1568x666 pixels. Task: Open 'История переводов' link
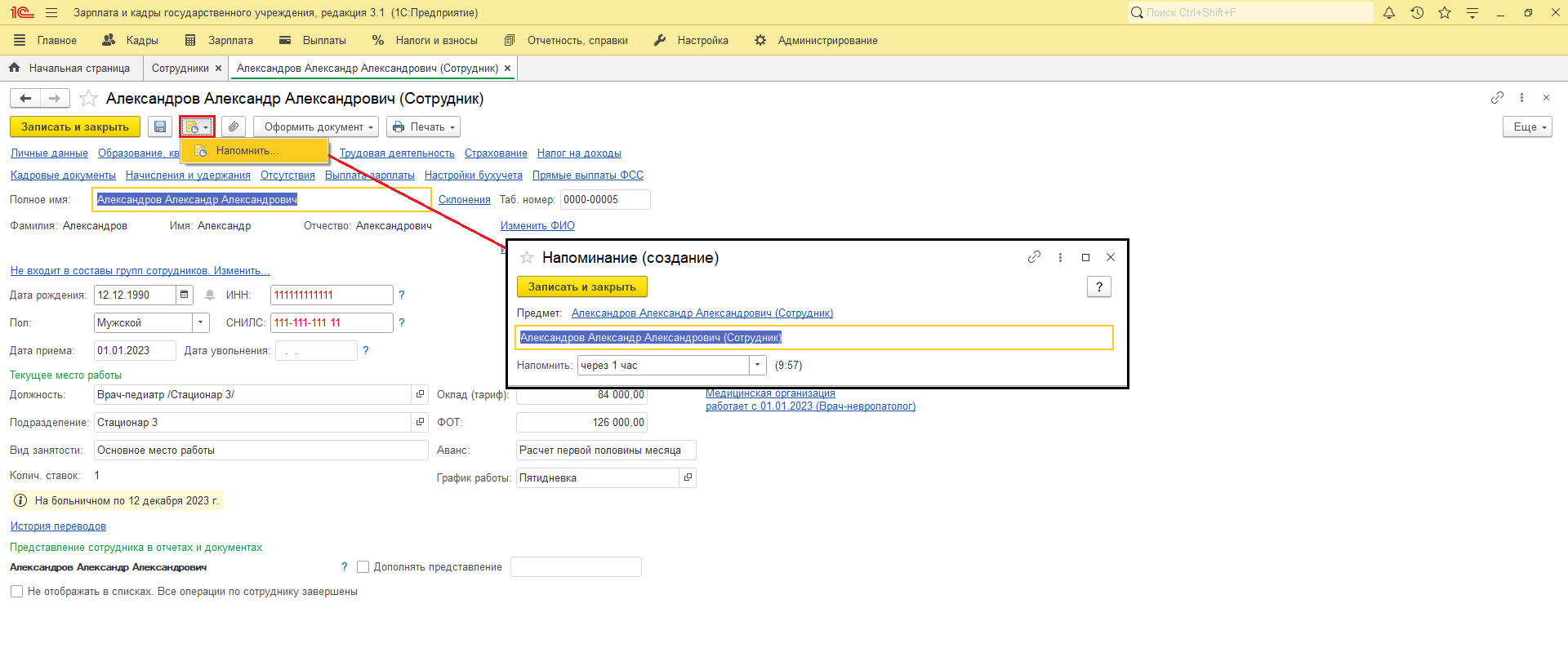[x=58, y=526]
